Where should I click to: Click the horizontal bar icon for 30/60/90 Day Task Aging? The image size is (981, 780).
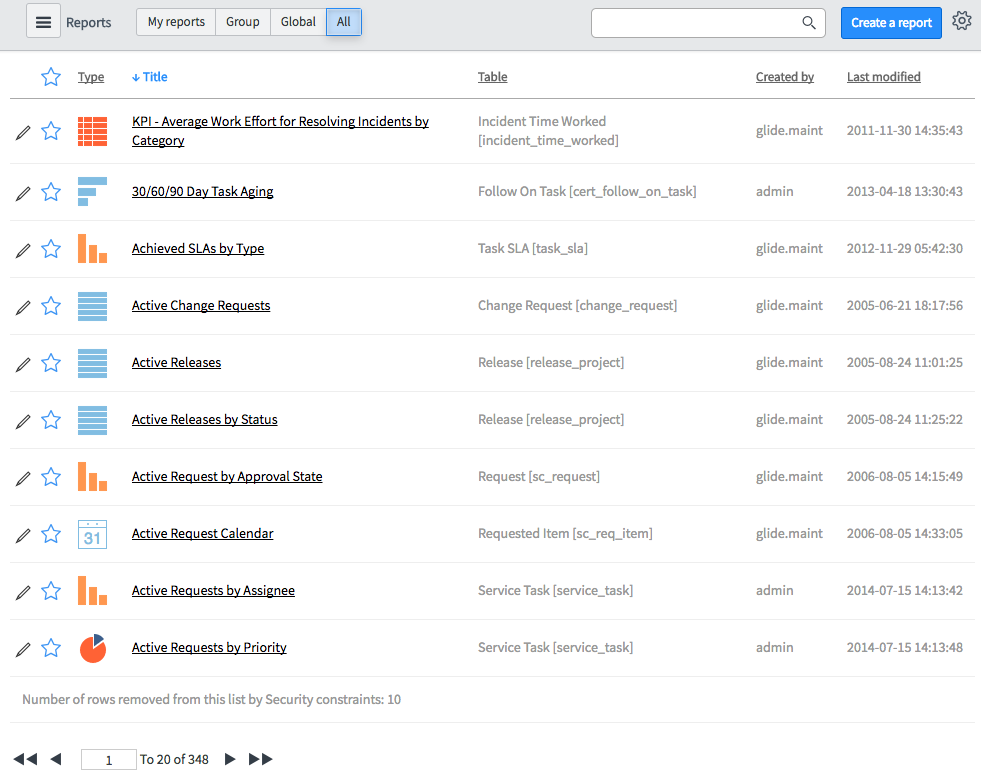point(93,191)
